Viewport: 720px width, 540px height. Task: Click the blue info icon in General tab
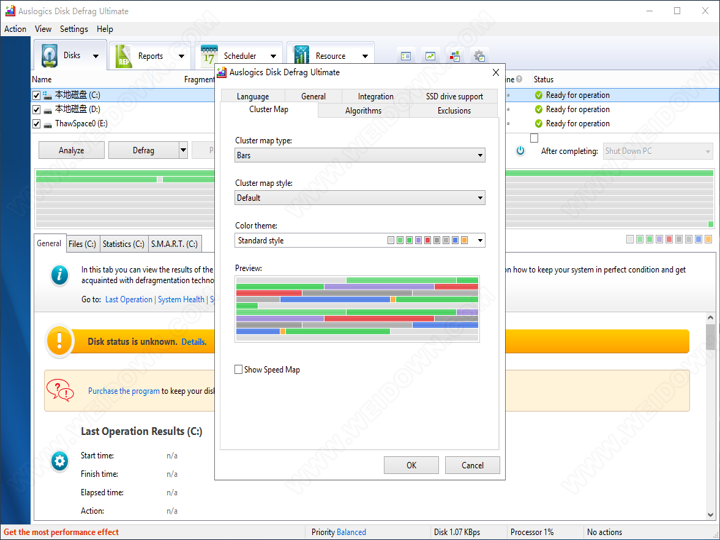(x=60, y=276)
